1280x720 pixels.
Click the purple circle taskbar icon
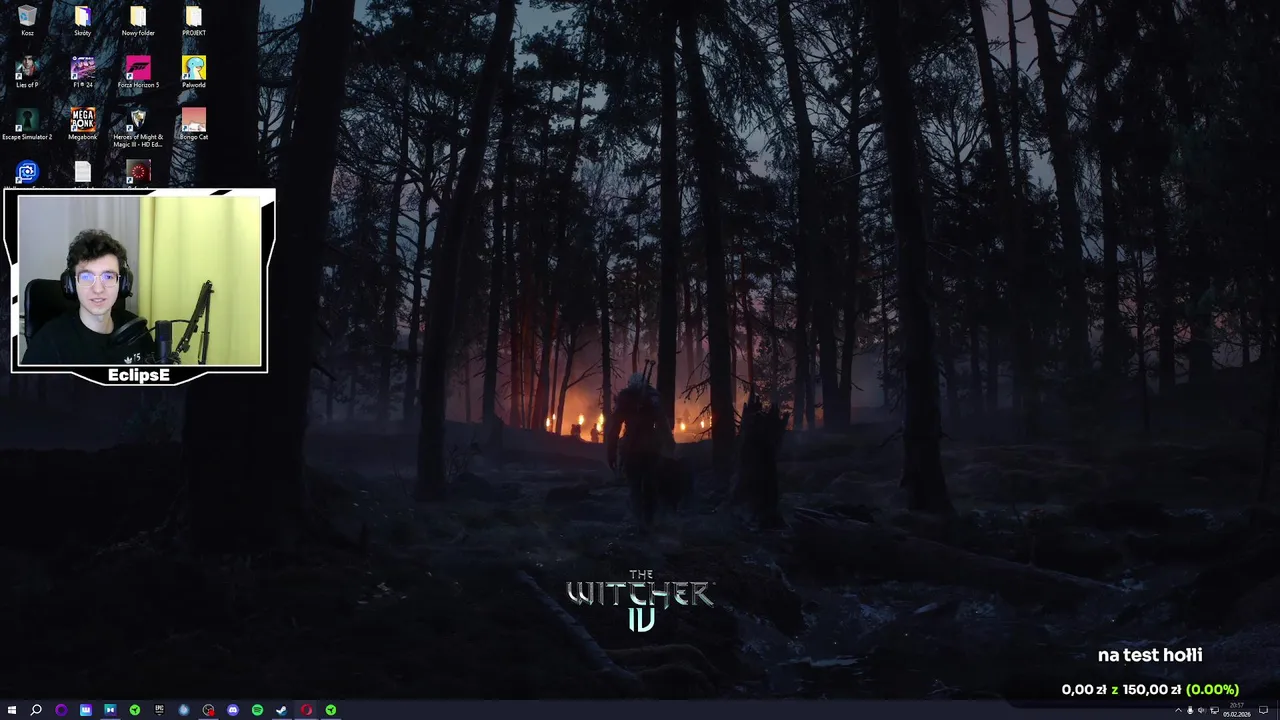point(61,710)
